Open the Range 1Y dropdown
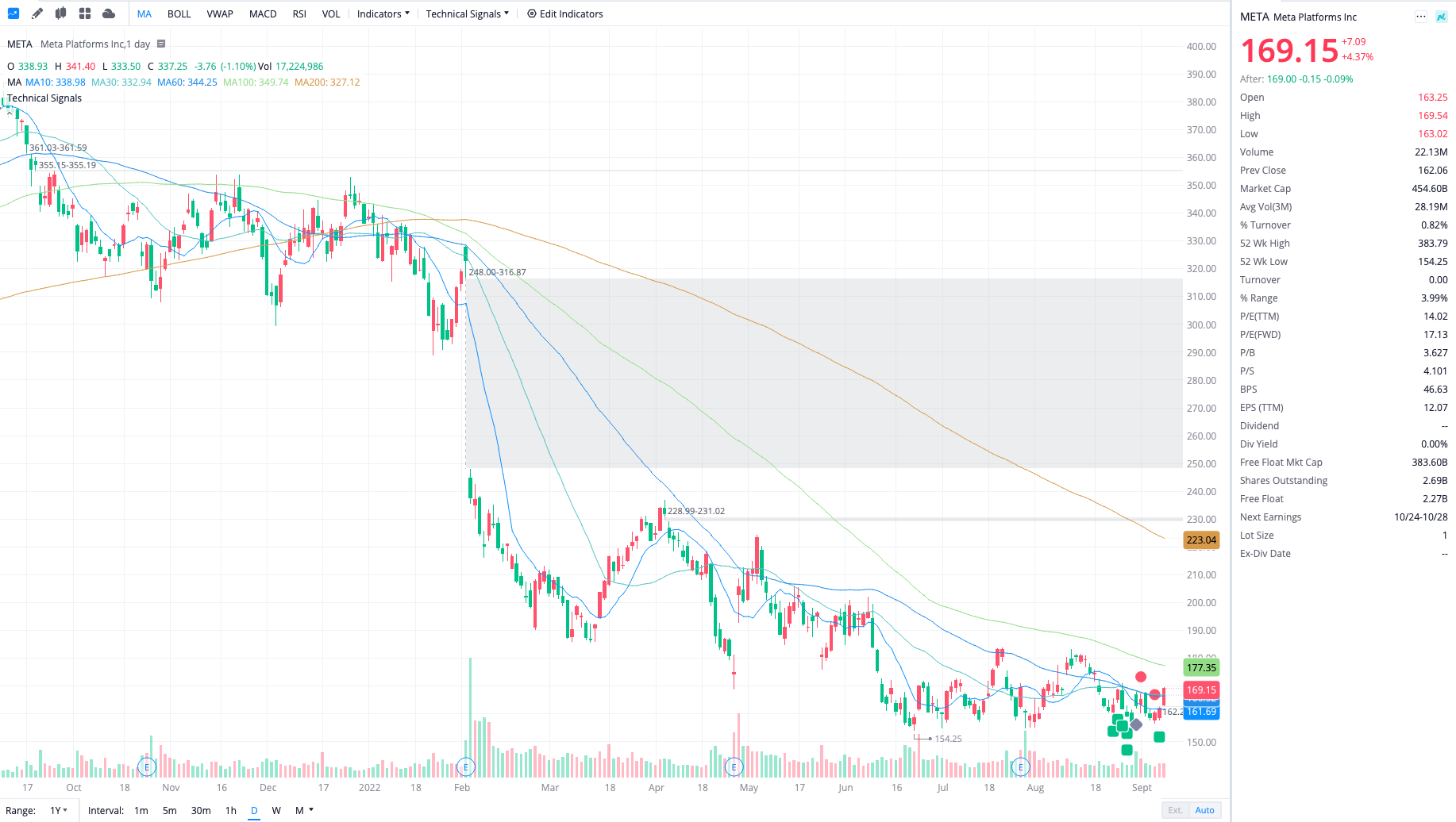 click(x=59, y=810)
